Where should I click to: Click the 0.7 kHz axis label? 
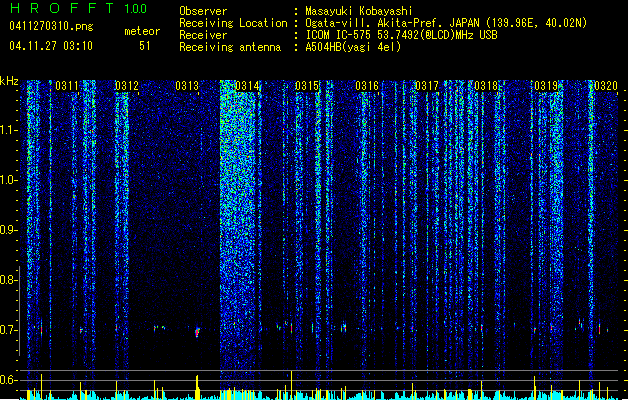click(x=9, y=330)
